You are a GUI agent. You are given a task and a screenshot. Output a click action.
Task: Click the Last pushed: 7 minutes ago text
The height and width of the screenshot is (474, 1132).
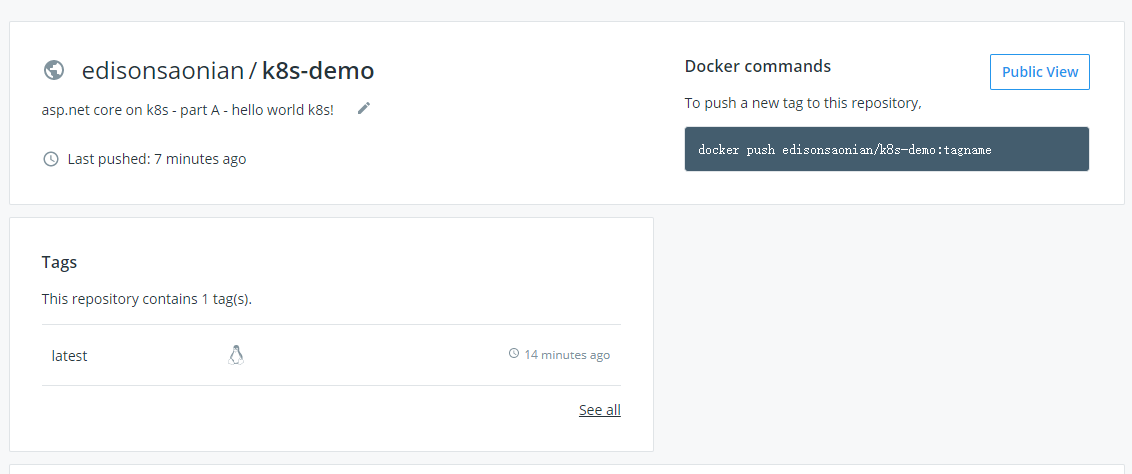(156, 159)
